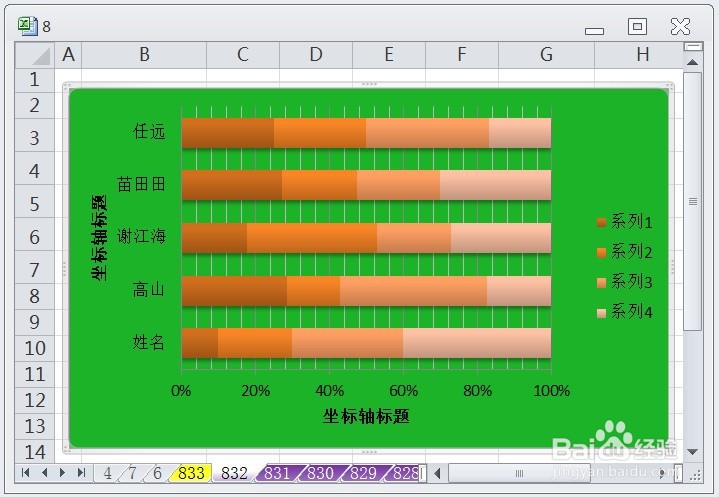Click the vertical axis title 坐标轴标题
The height and width of the screenshot is (497, 719).
pos(99,237)
